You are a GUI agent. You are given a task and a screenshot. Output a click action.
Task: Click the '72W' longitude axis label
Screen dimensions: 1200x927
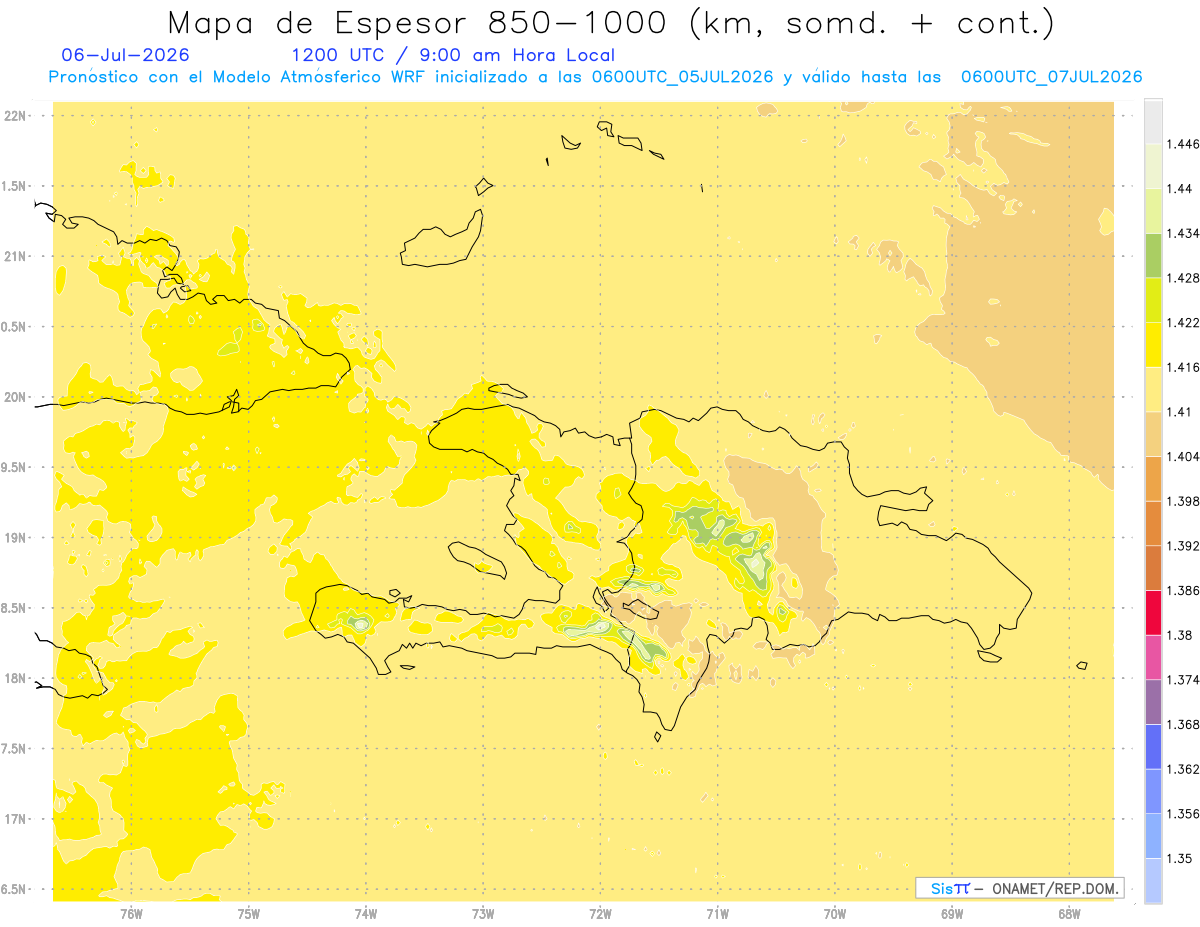pyautogui.click(x=600, y=913)
